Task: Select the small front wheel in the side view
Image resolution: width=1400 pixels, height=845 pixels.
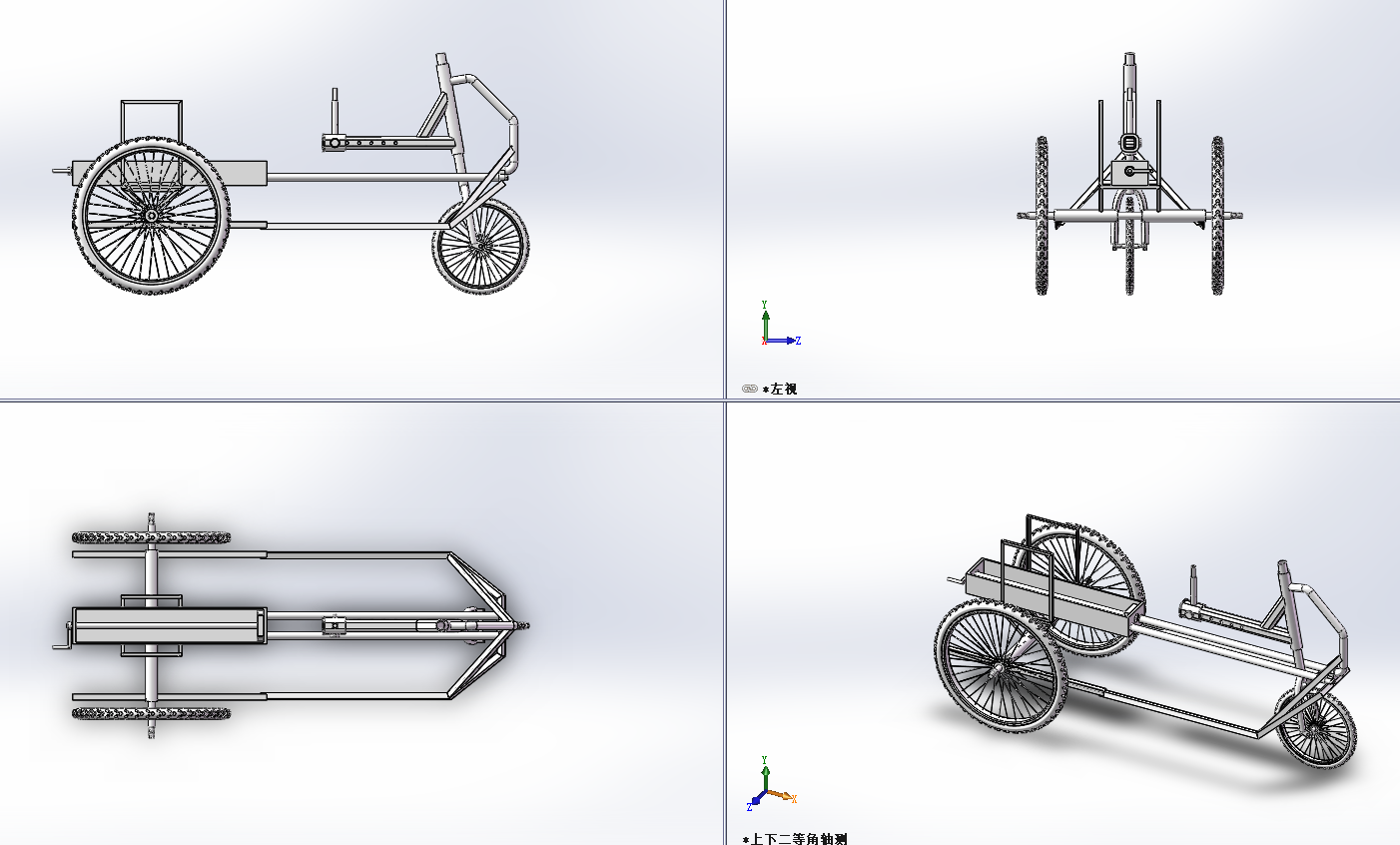Action: point(481,246)
